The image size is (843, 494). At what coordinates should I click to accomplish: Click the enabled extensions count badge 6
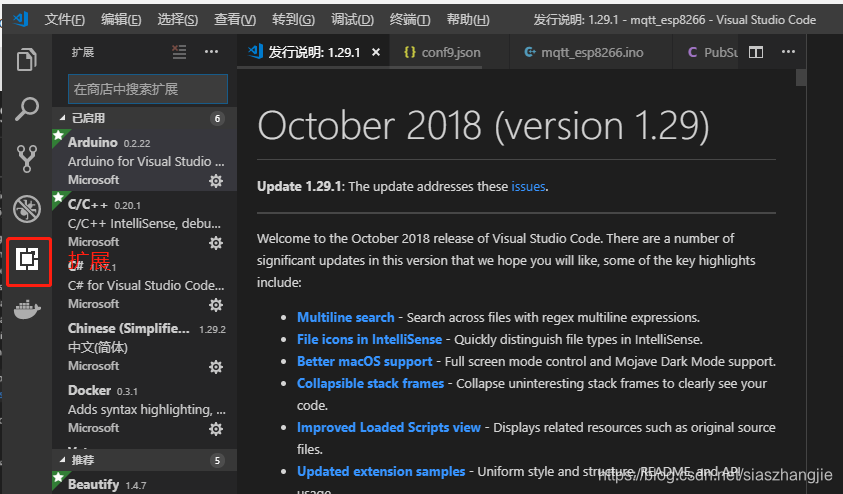(217, 118)
